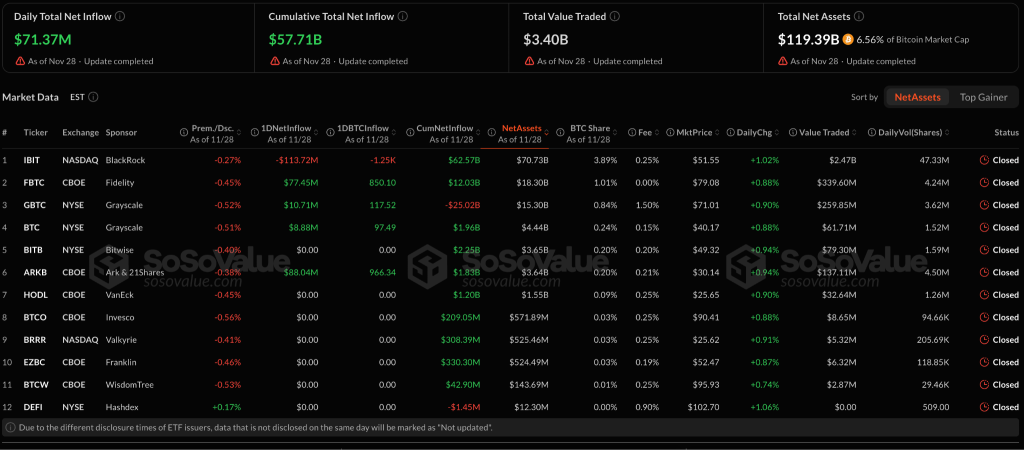
Task: Switch to the Top Gainer tab
Action: point(983,97)
